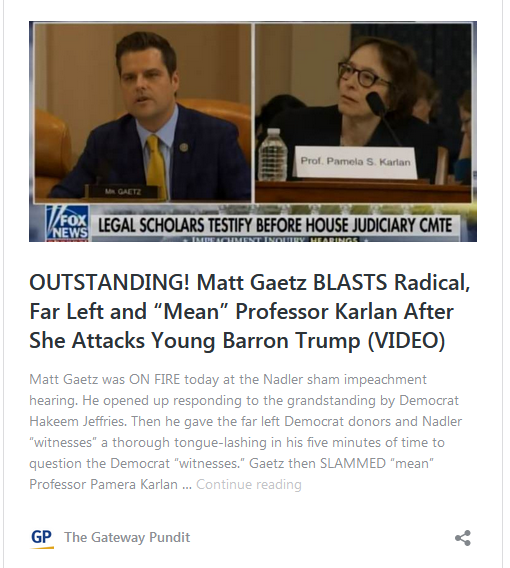Viewport: 510px width, 568px height.
Task: Click the share icon on the card
Action: (x=463, y=538)
